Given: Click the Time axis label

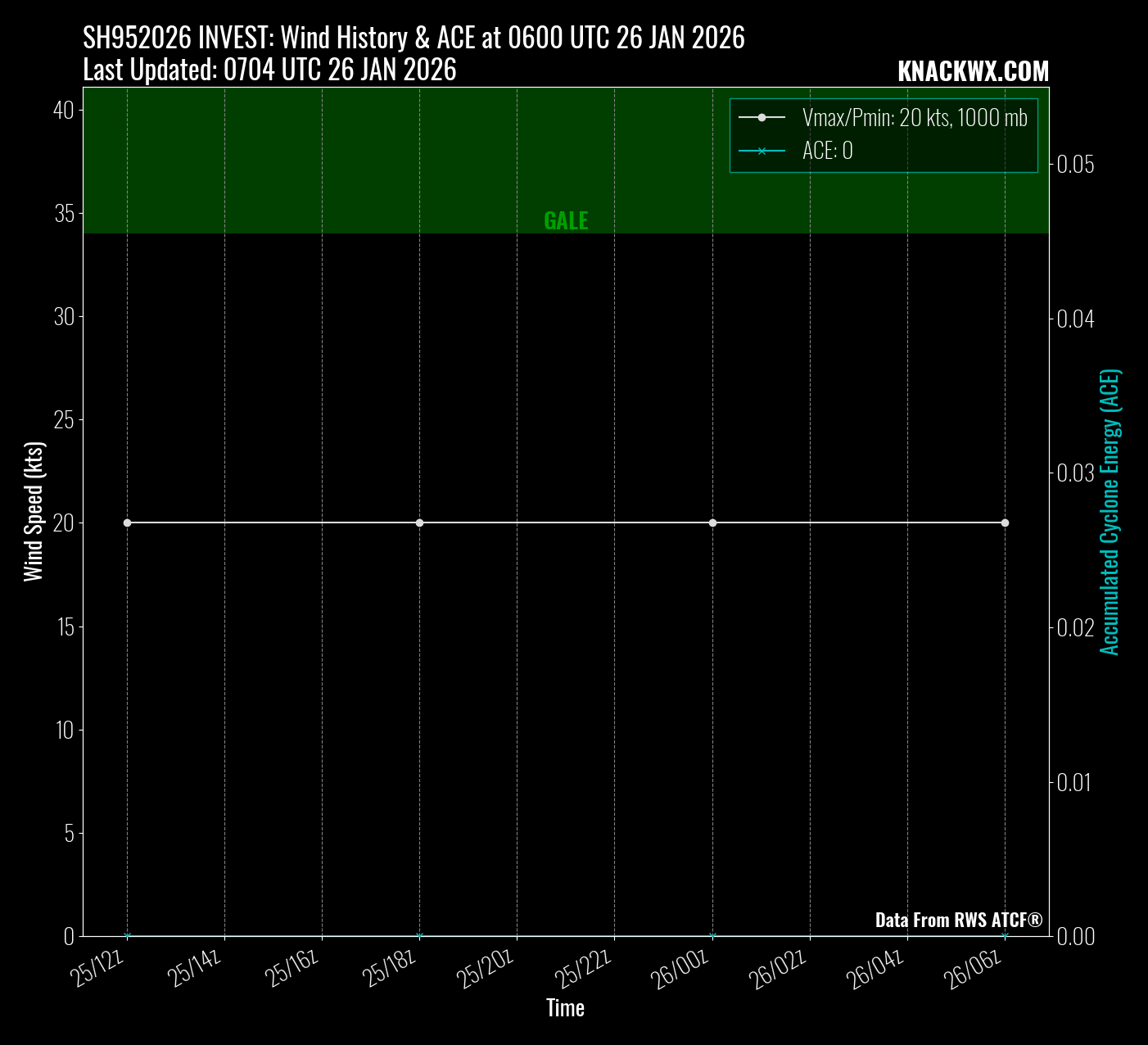Looking at the screenshot, I should (x=565, y=1007).
